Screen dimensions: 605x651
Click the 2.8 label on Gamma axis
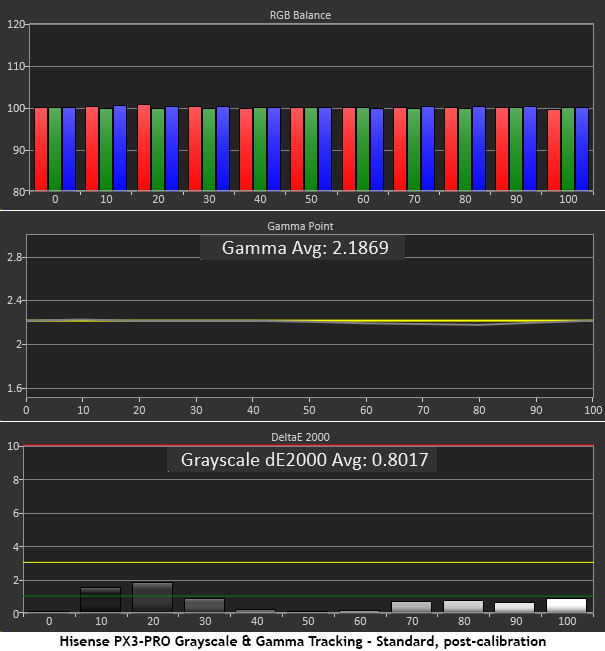[x=15, y=257]
